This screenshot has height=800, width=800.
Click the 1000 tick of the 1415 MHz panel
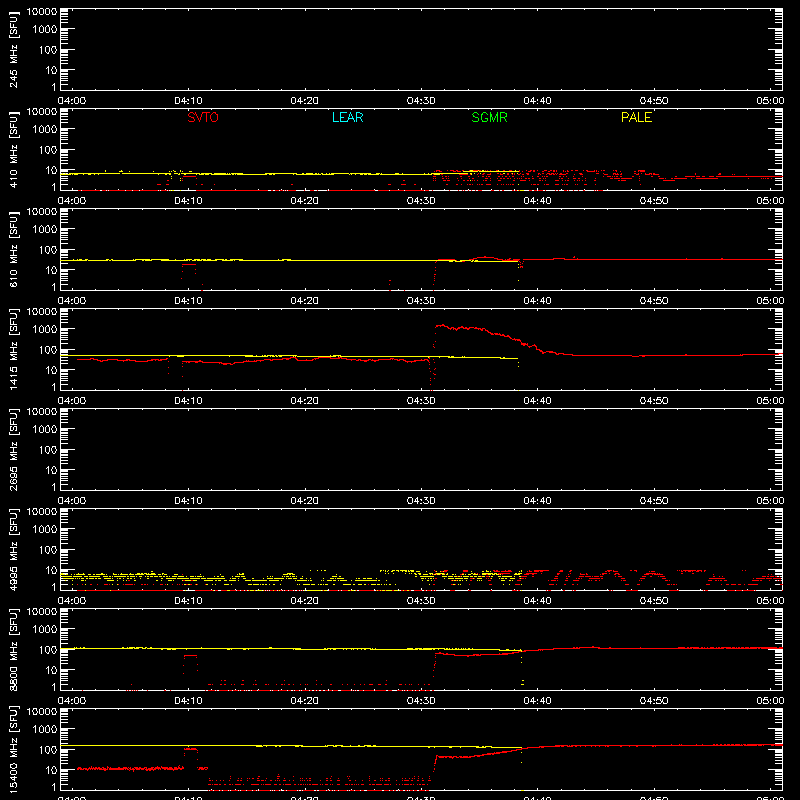point(45,330)
